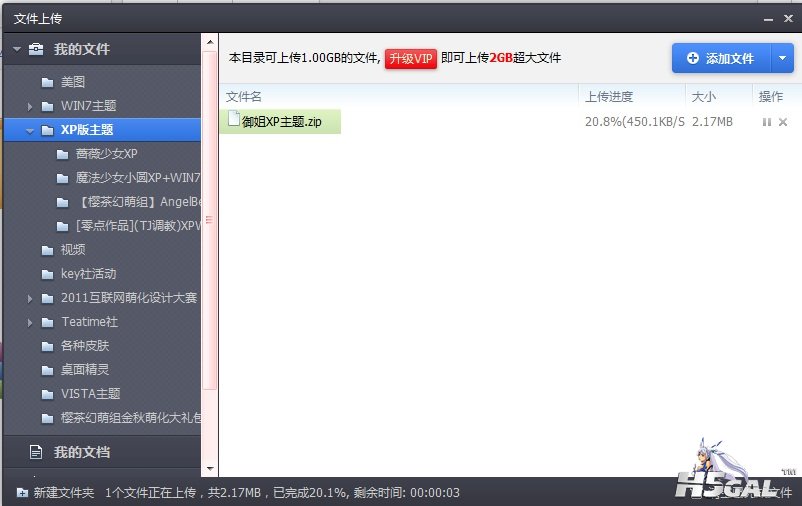
Task: Collapse the XP版主题 folder
Action: click(30, 130)
